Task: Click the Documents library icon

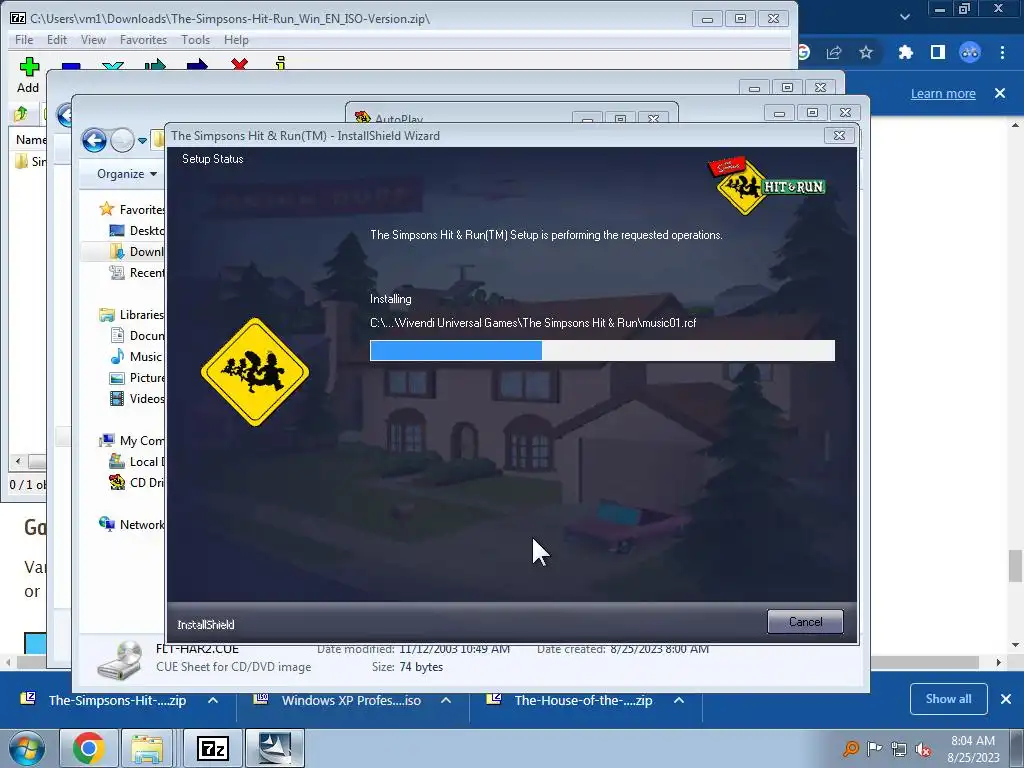Action: click(x=117, y=336)
